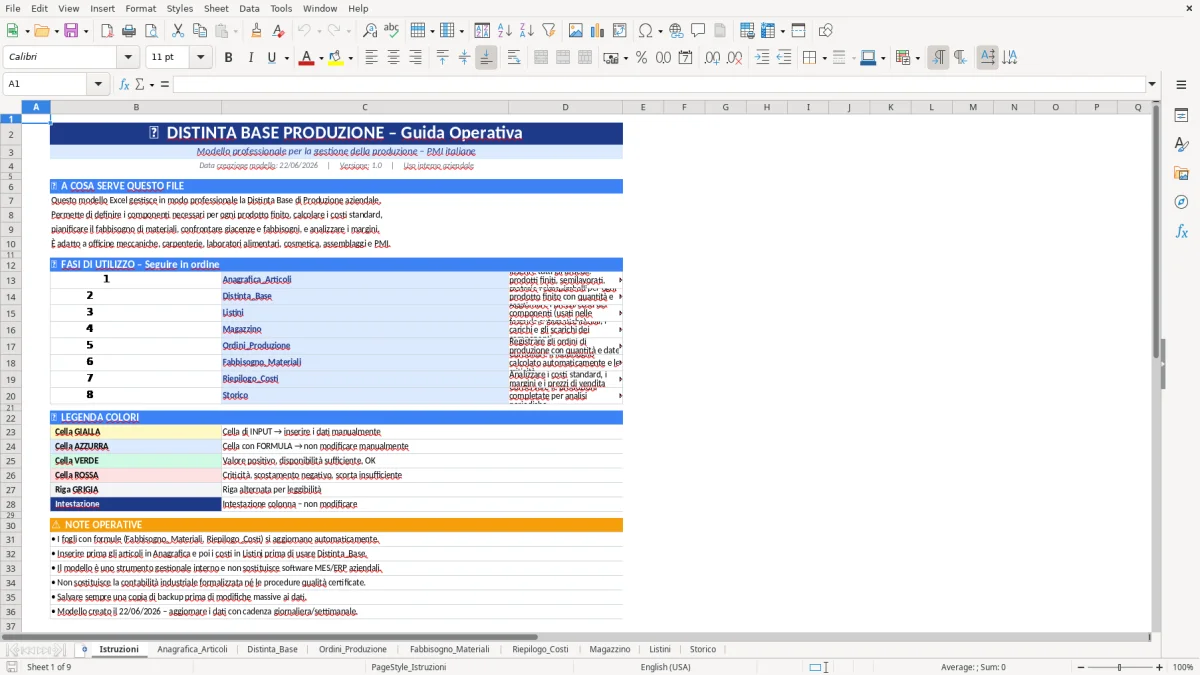Switch to the Anagrafica_Articoli sheet tab
Image resolution: width=1200 pixels, height=675 pixels.
pos(192,649)
